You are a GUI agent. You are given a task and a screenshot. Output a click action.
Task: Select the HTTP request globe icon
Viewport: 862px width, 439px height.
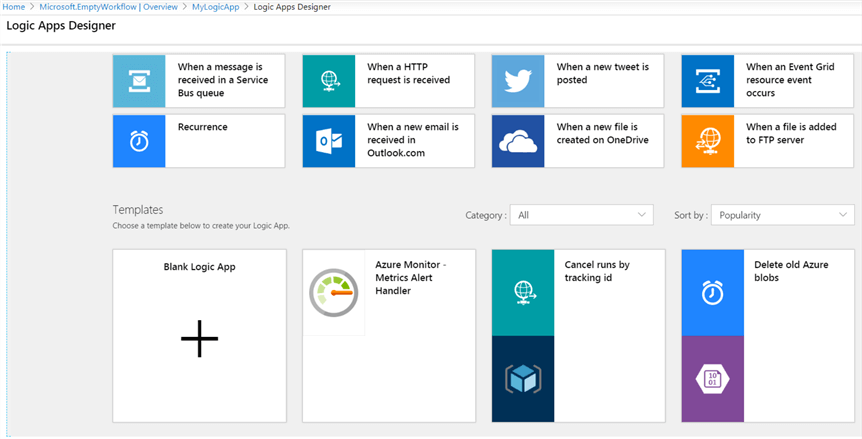(x=329, y=81)
